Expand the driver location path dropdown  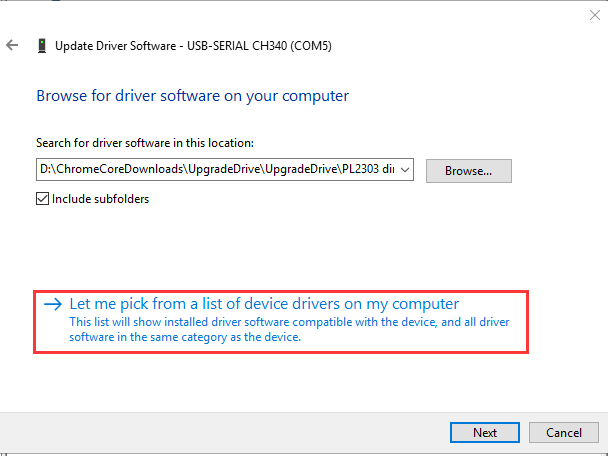(404, 170)
